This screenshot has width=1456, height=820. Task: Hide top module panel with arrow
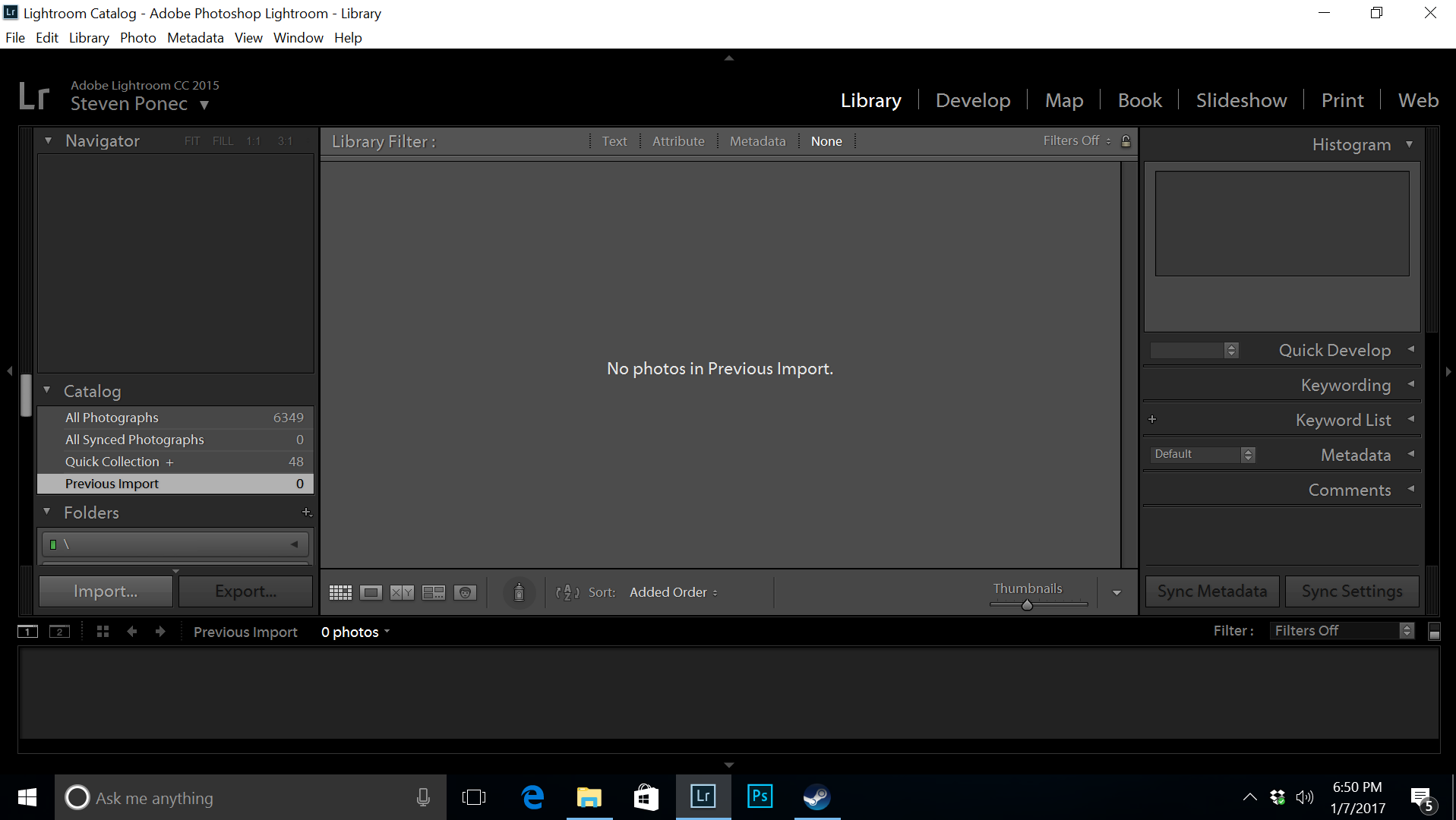(728, 58)
